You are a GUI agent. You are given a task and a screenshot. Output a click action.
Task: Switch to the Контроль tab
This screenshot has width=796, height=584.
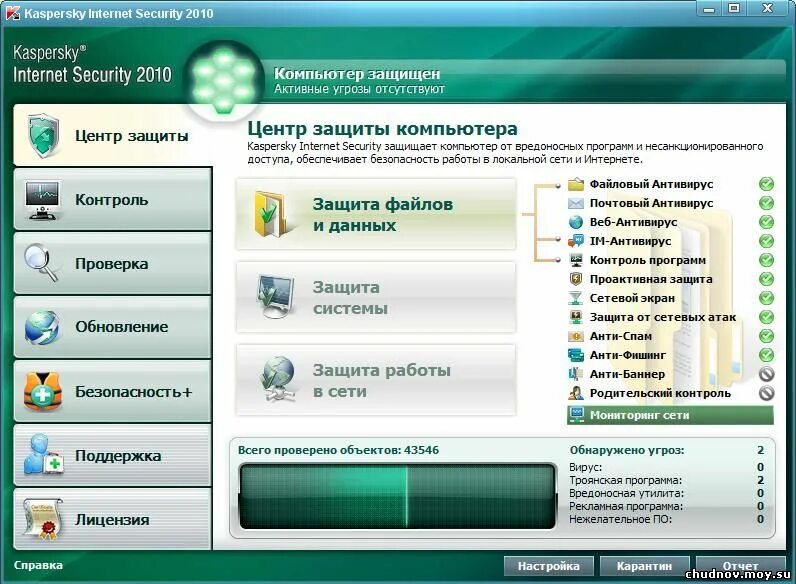113,200
